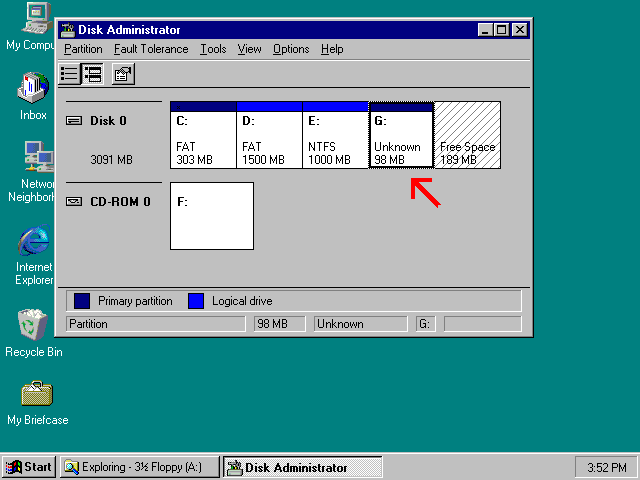This screenshot has width=640, height=480.
Task: Click the Primary partition legend label
Action: [x=135, y=301]
